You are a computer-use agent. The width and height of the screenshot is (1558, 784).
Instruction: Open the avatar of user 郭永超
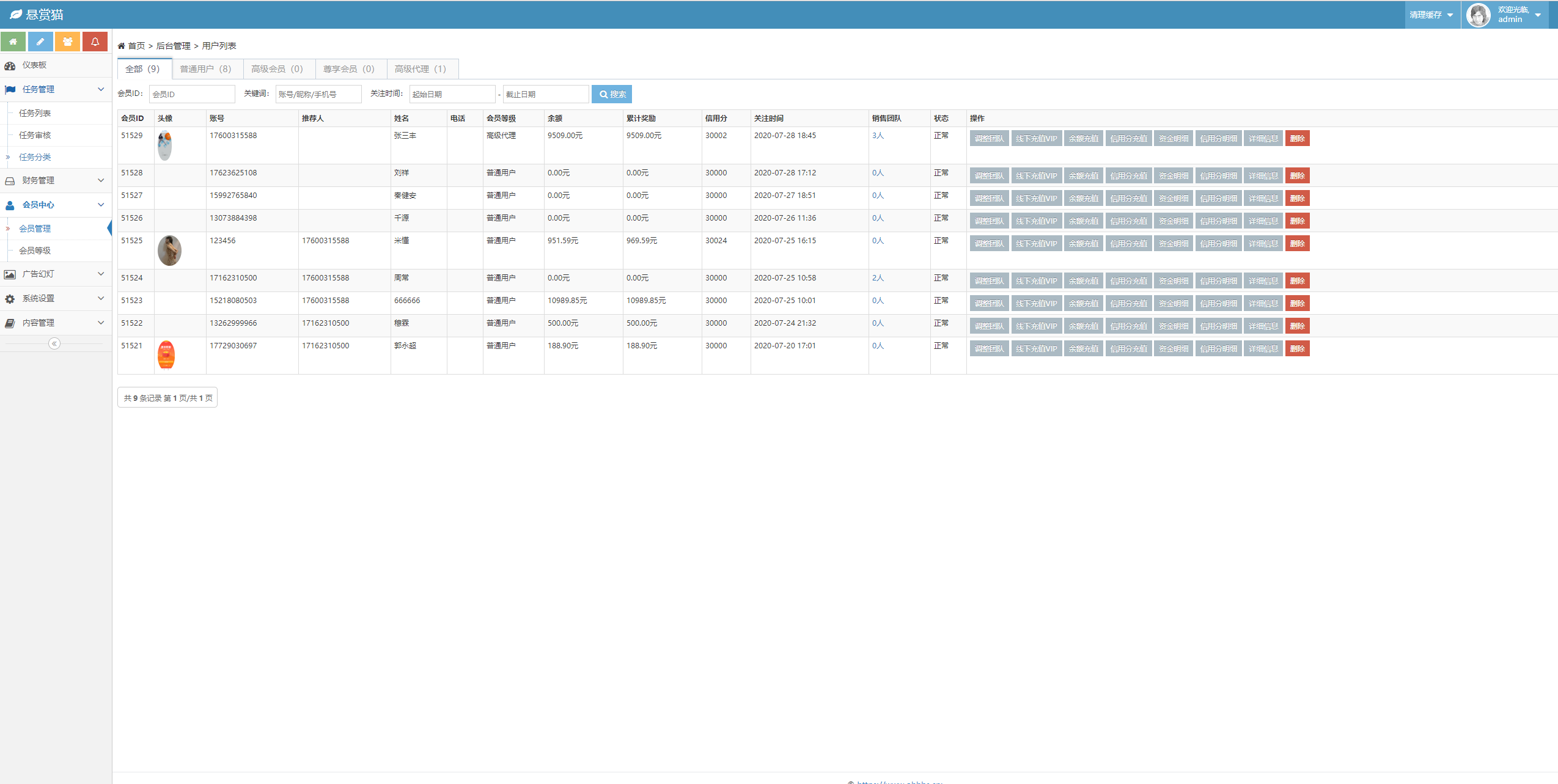tap(166, 355)
